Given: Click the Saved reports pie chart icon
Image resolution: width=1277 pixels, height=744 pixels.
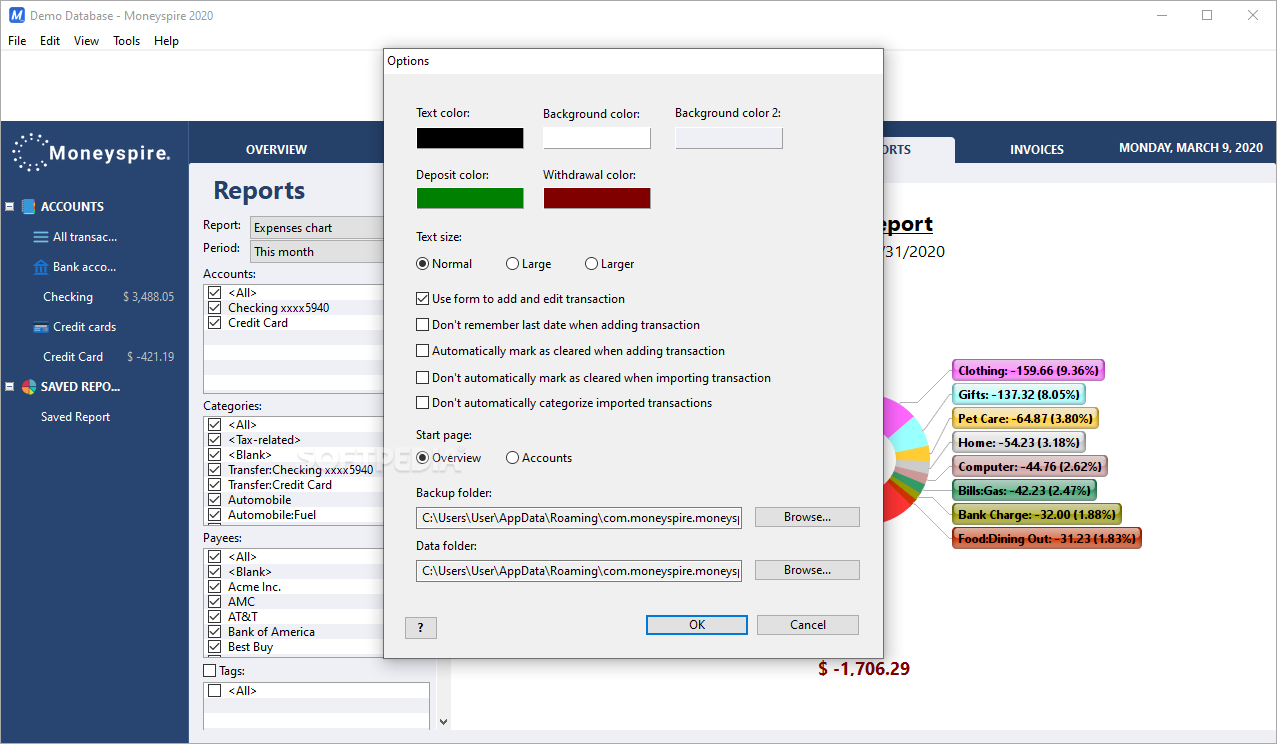Looking at the screenshot, I should 28,387.
